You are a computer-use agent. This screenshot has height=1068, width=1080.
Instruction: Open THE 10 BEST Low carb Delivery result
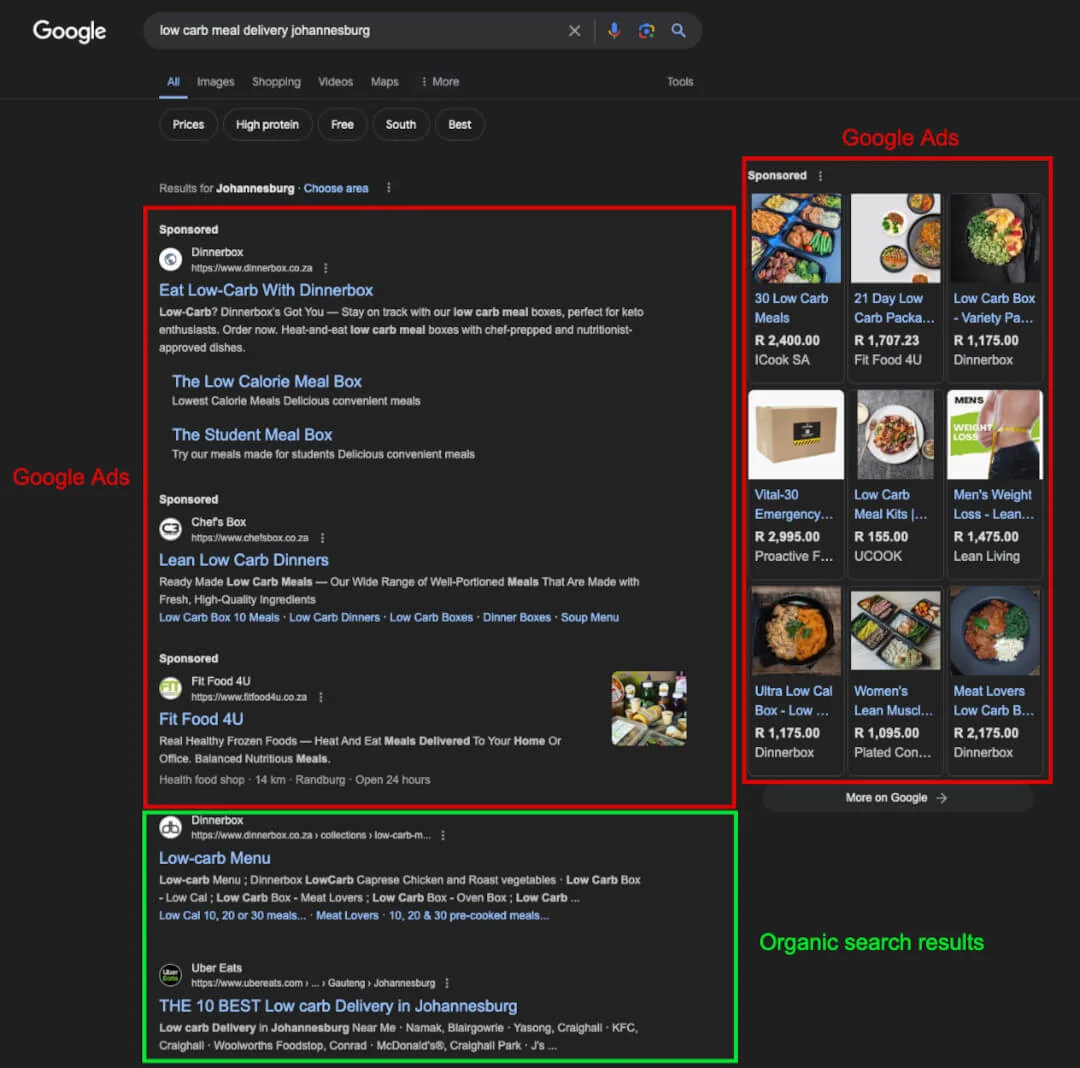point(338,1006)
